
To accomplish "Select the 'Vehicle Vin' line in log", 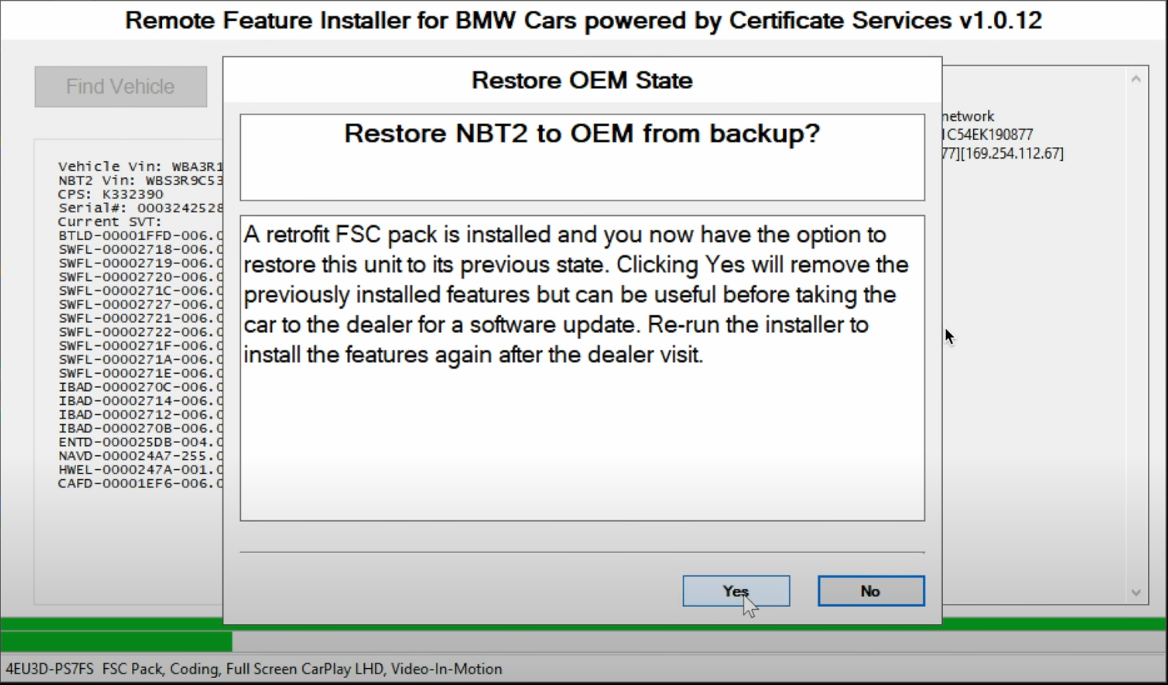I will coord(141,167).
